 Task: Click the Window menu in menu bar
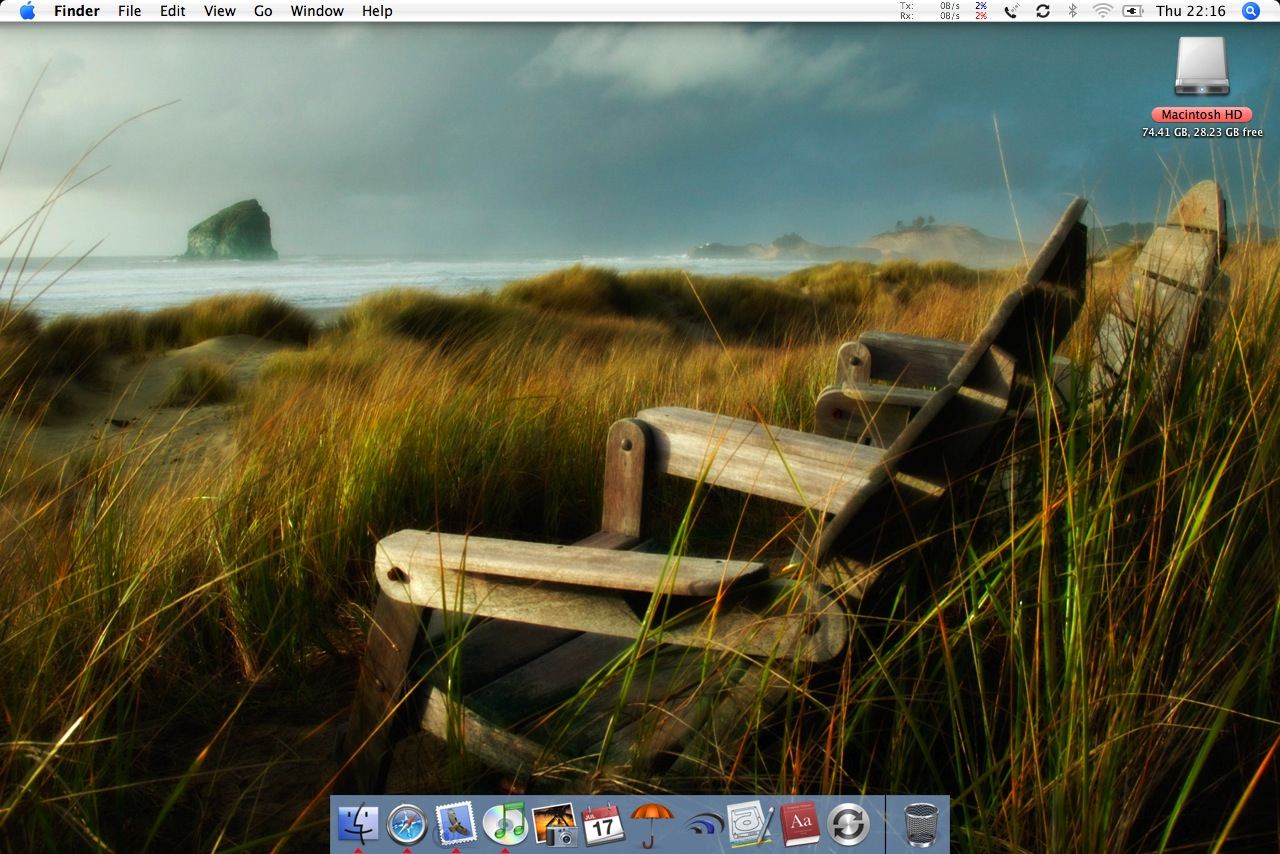tap(317, 11)
